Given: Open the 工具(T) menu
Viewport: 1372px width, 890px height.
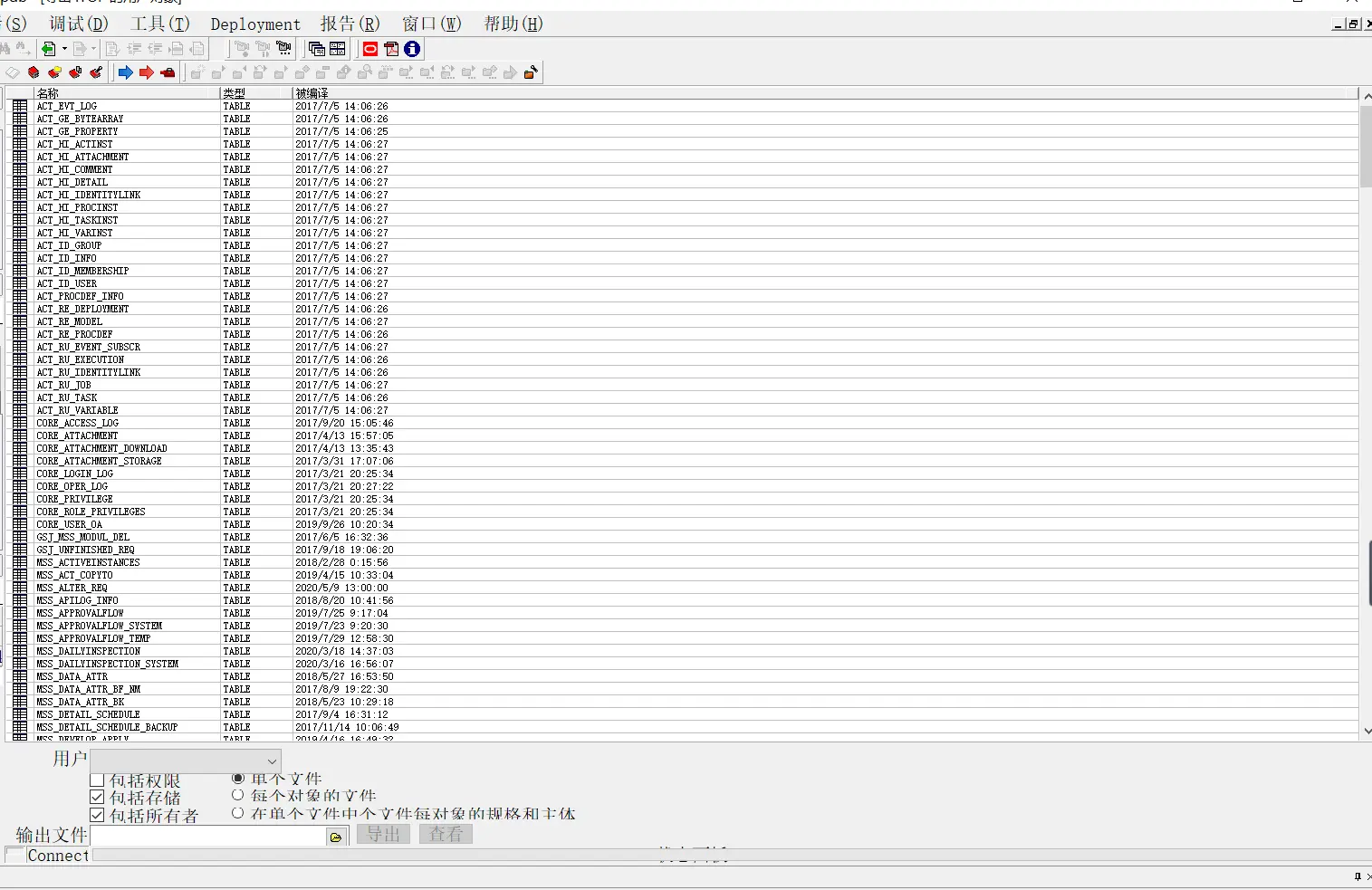Looking at the screenshot, I should pyautogui.click(x=160, y=24).
